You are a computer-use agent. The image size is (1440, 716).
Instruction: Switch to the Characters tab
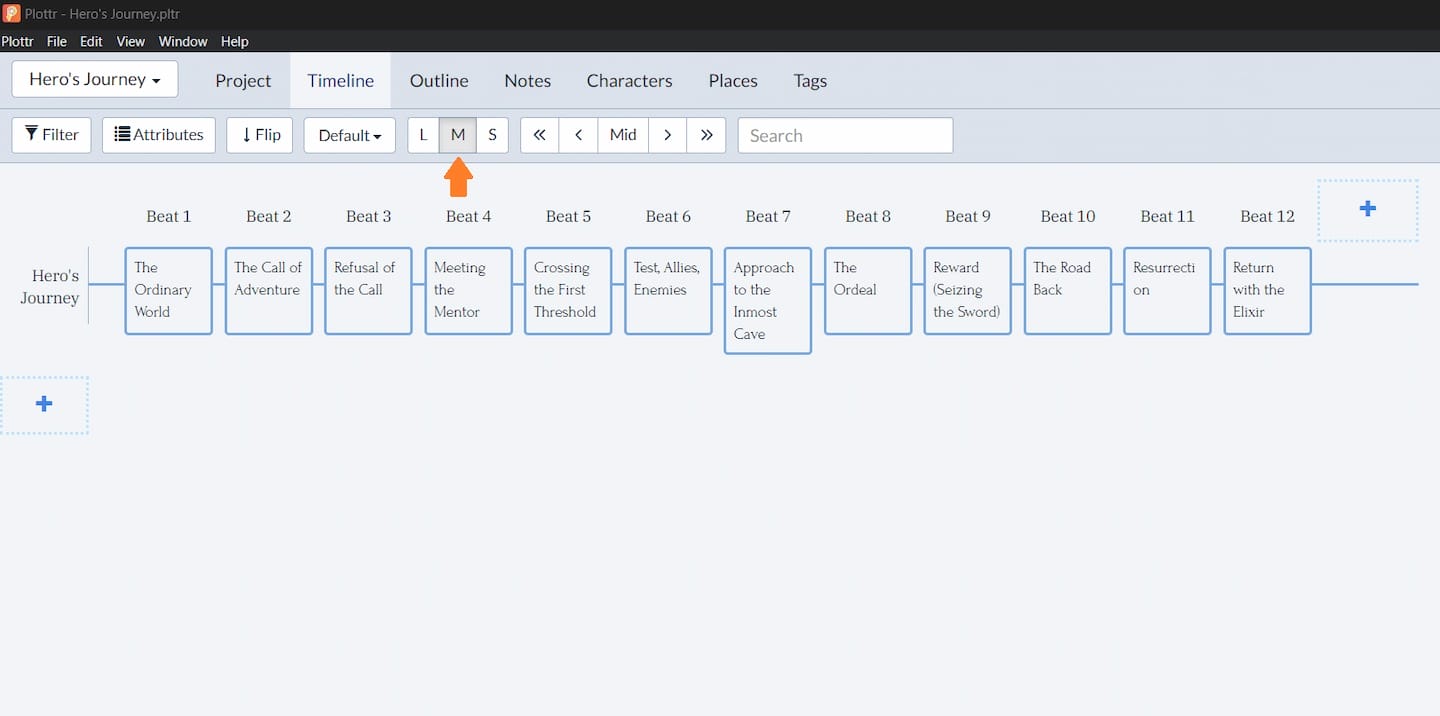pos(629,80)
